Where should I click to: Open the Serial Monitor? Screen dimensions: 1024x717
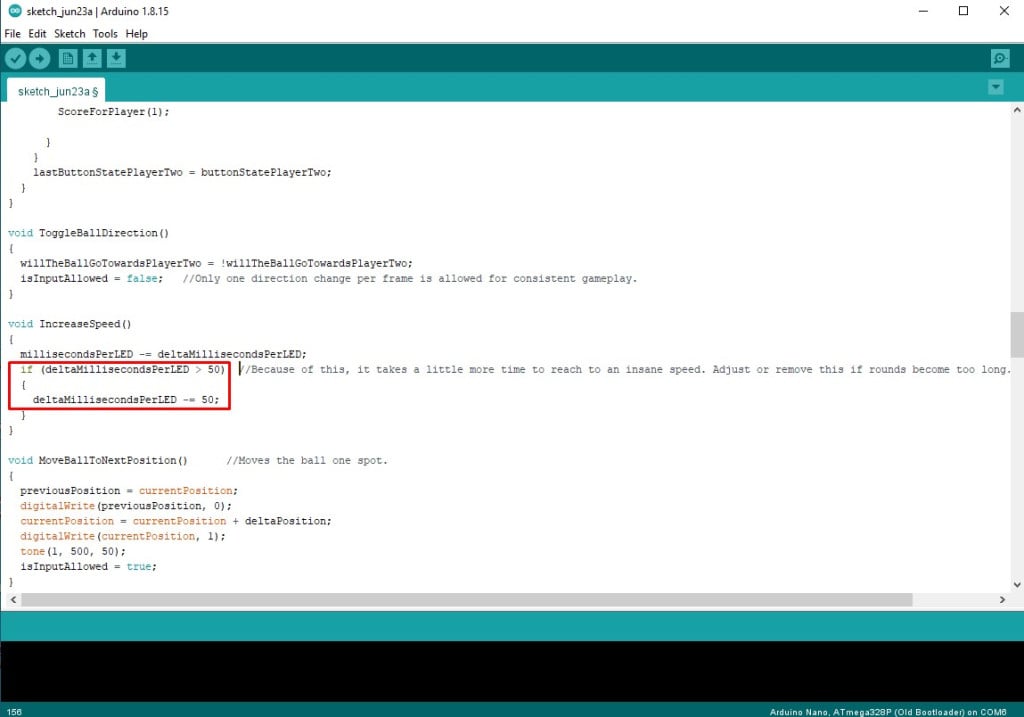point(999,59)
